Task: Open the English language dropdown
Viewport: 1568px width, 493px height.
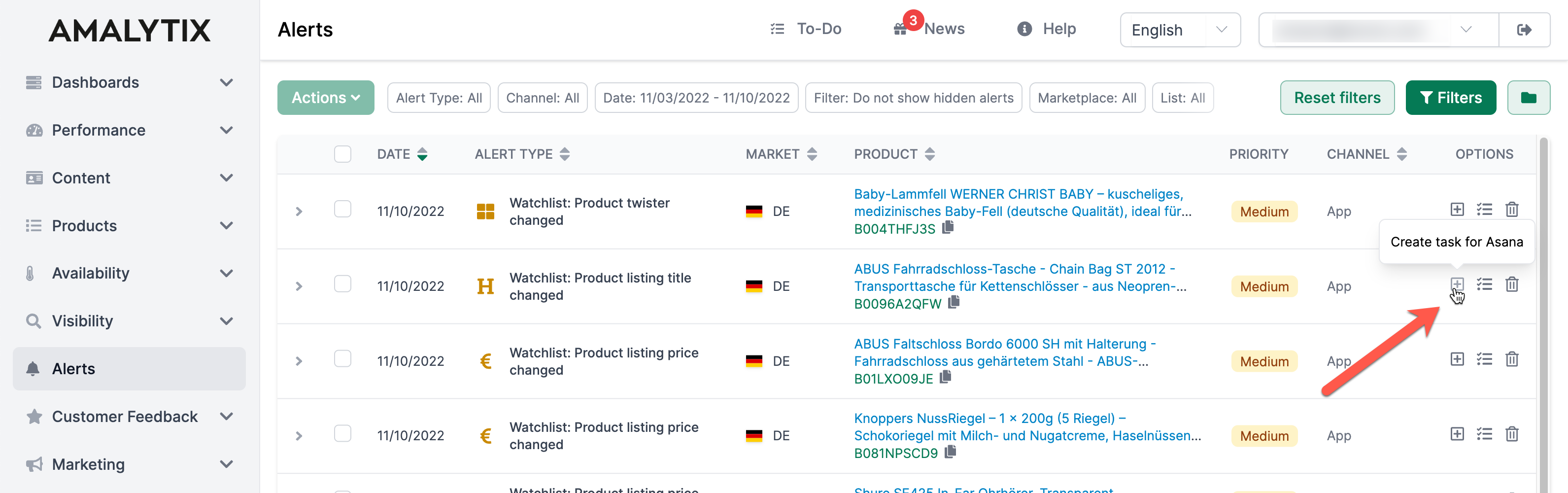Action: [1180, 30]
